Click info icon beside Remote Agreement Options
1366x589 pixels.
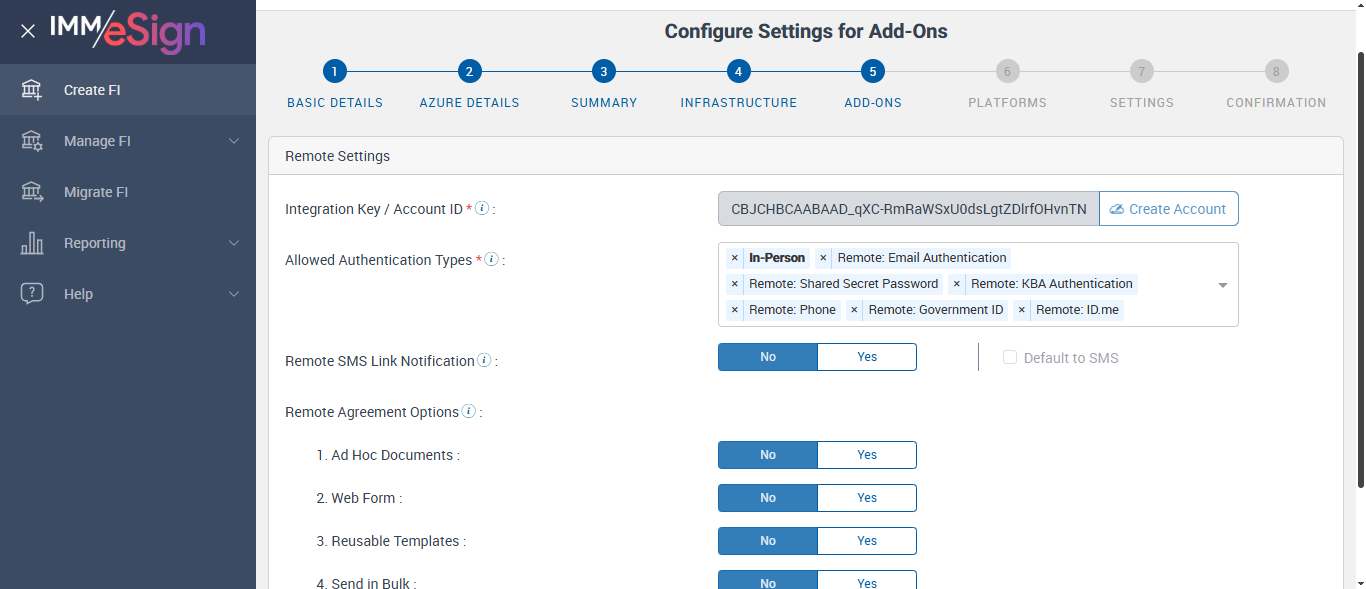coord(469,412)
